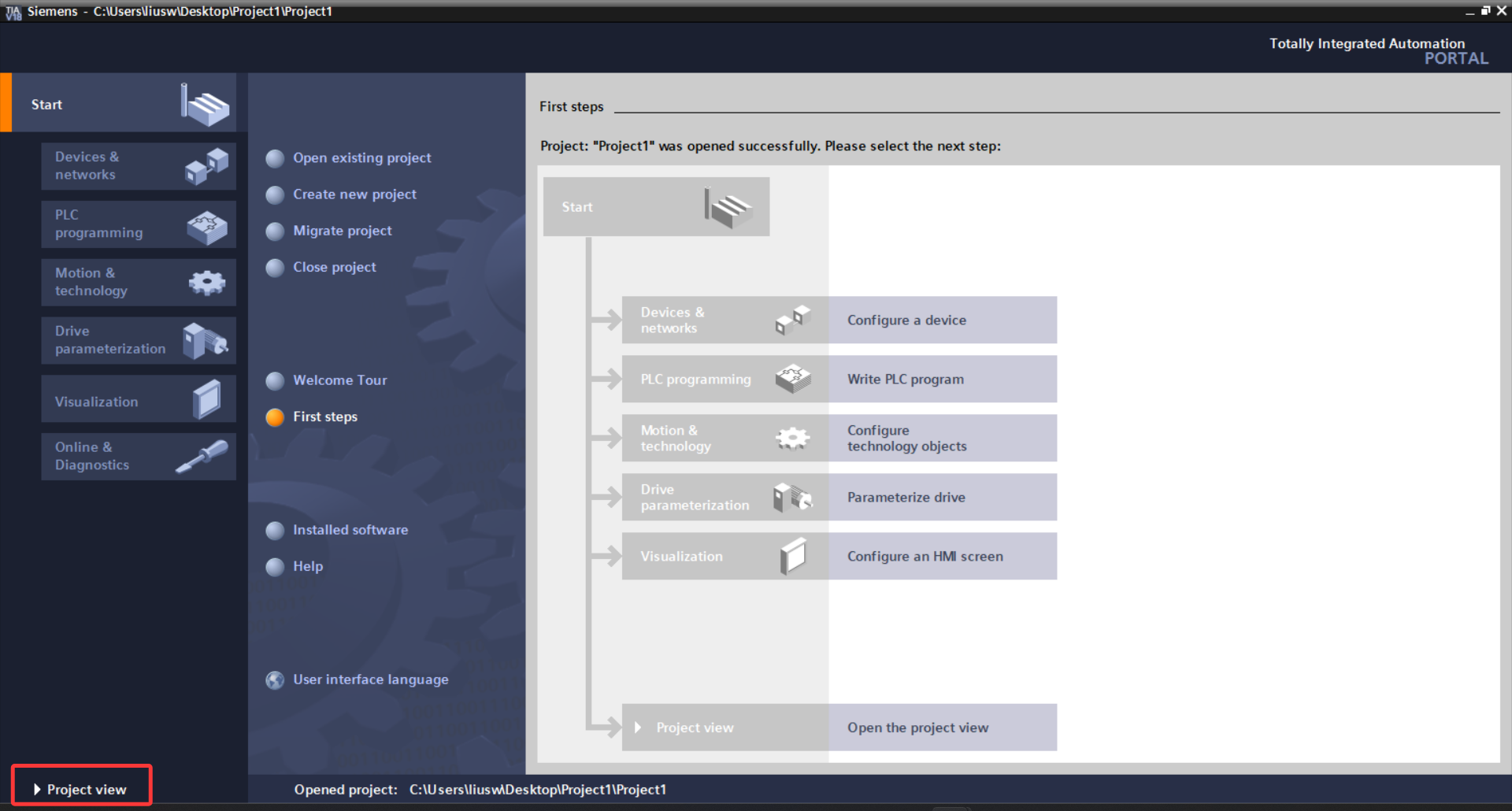Click the Motion gear icon in sidebar

point(207,283)
